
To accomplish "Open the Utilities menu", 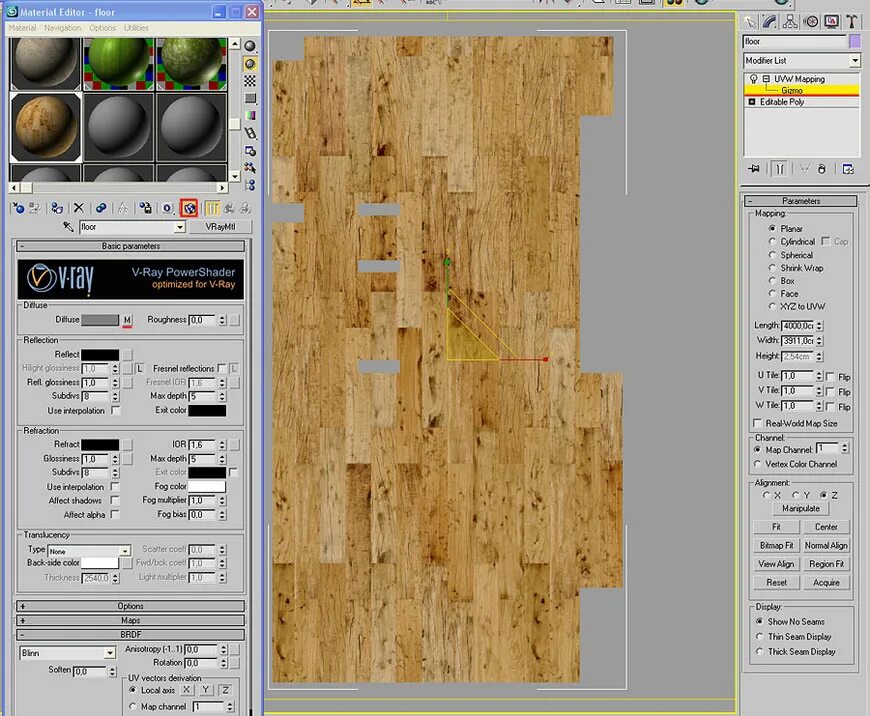I will [x=136, y=28].
